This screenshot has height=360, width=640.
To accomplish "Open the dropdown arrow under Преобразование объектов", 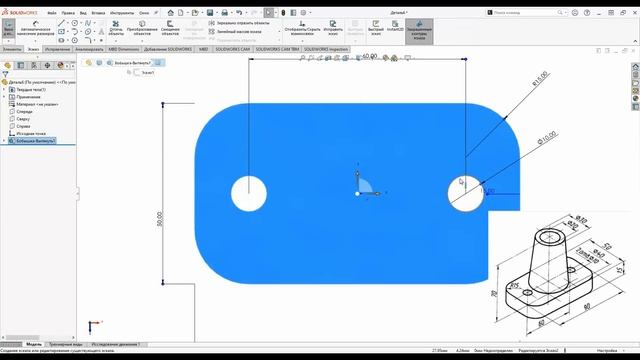I will click(142, 41).
